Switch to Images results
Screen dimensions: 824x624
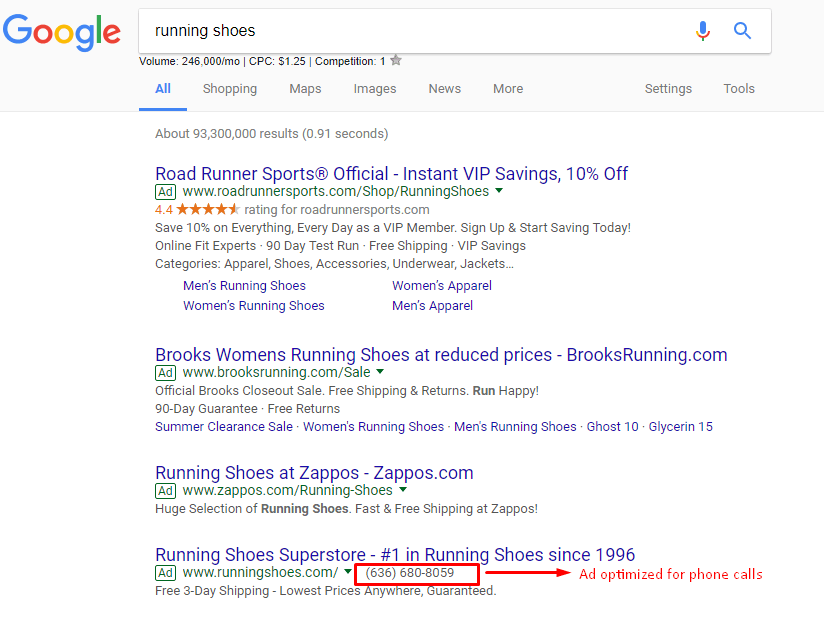[x=375, y=88]
